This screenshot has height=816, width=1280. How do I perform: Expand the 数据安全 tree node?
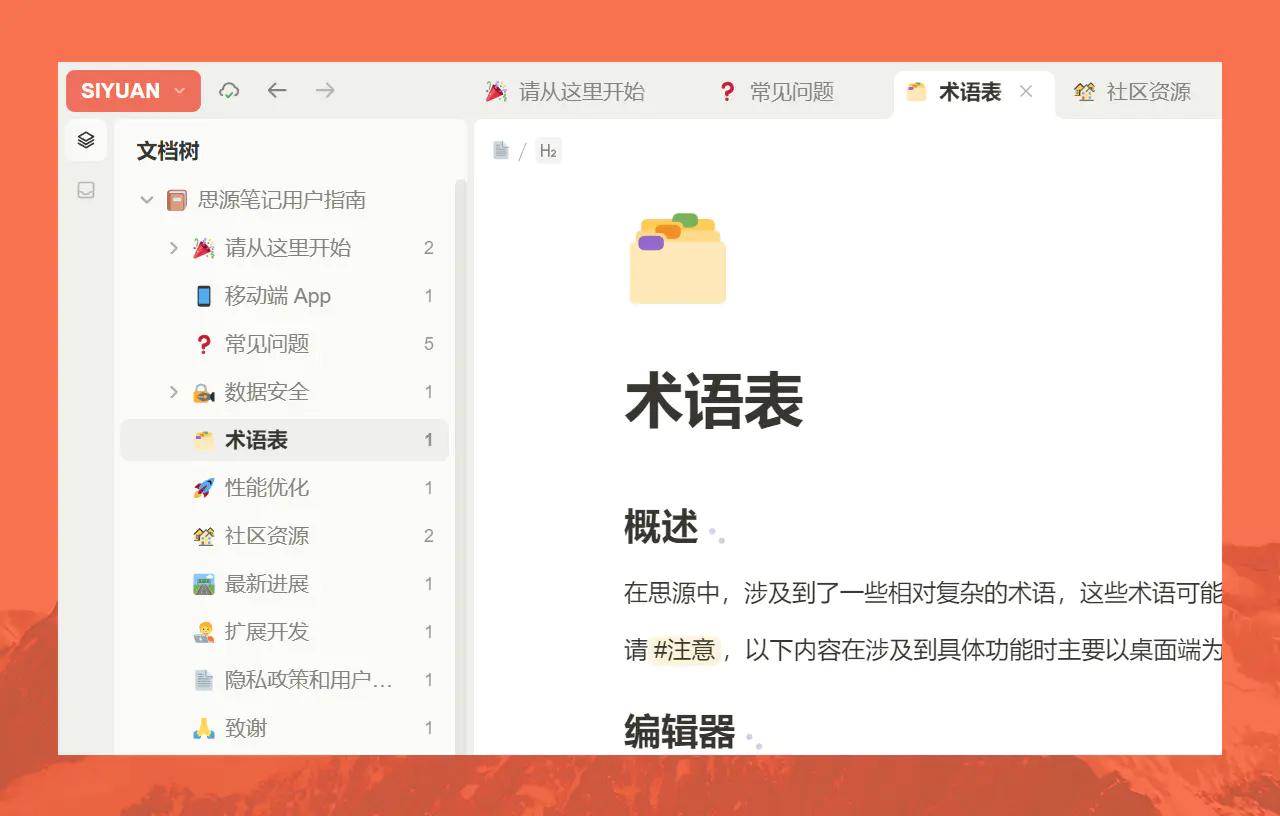click(174, 392)
